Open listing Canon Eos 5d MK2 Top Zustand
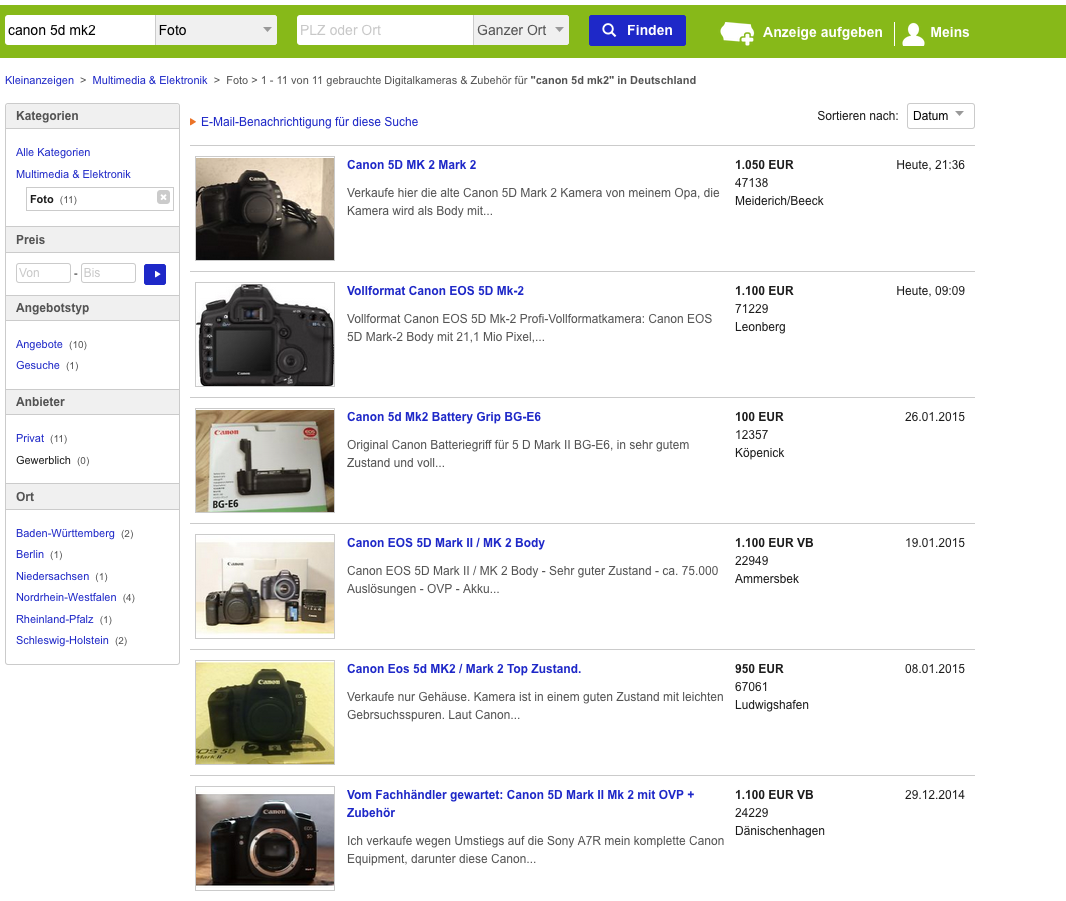The width and height of the screenshot is (1066, 901). 464,668
